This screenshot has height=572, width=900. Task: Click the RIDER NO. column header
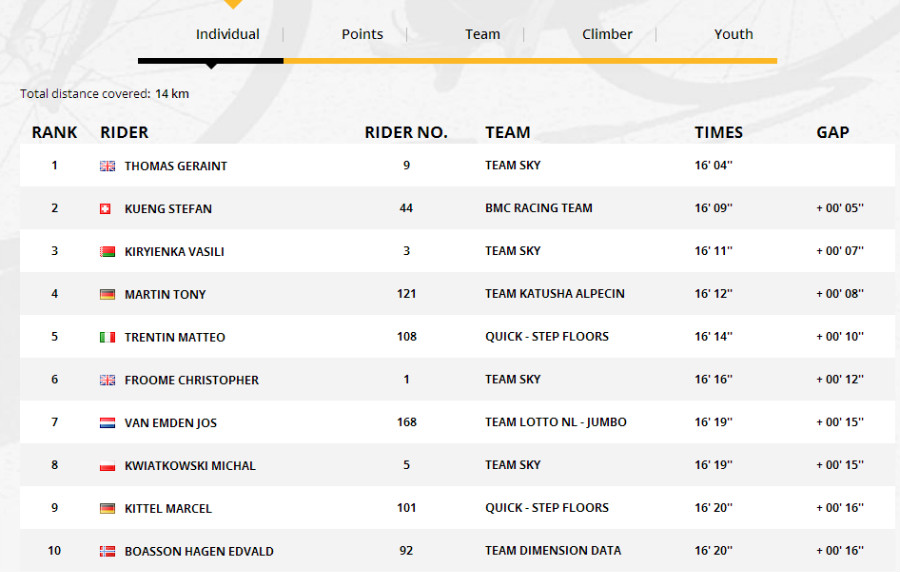tap(406, 133)
